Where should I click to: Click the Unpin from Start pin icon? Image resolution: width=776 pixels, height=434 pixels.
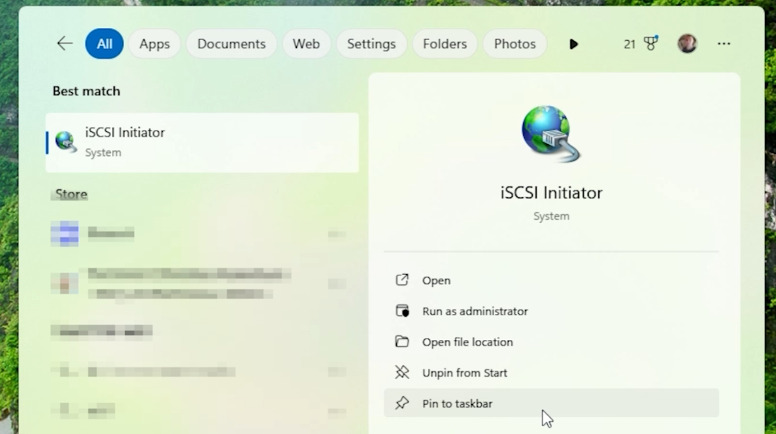pos(402,372)
